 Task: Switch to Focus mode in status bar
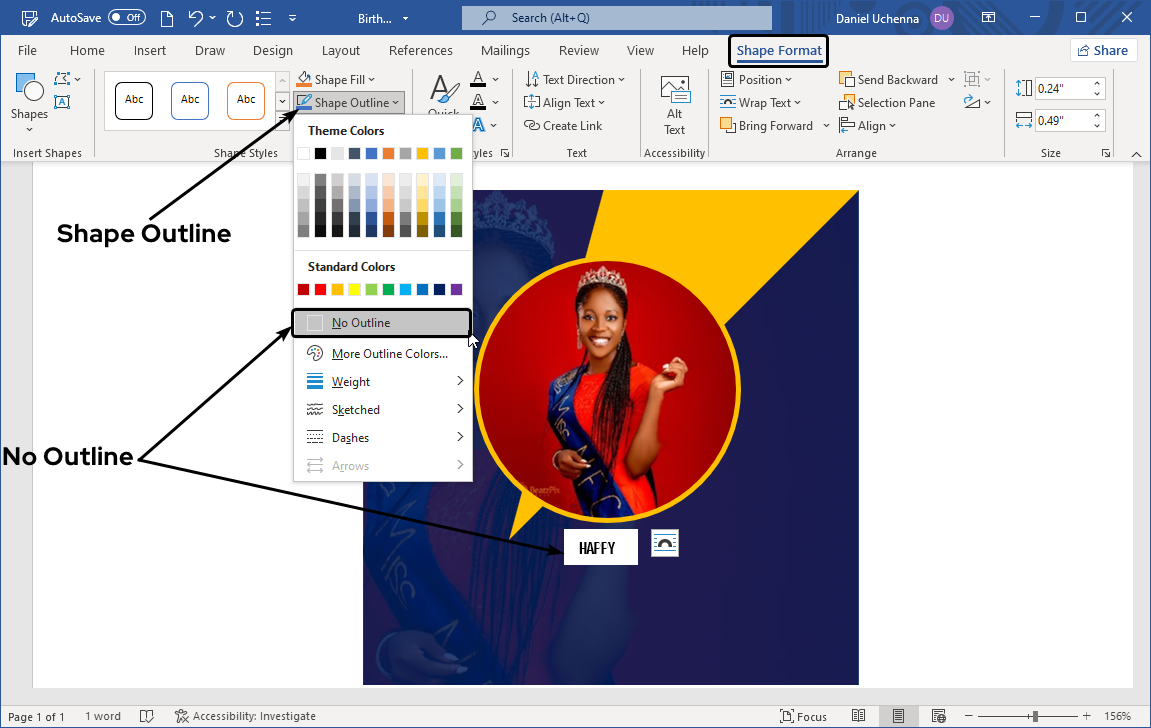pos(803,716)
